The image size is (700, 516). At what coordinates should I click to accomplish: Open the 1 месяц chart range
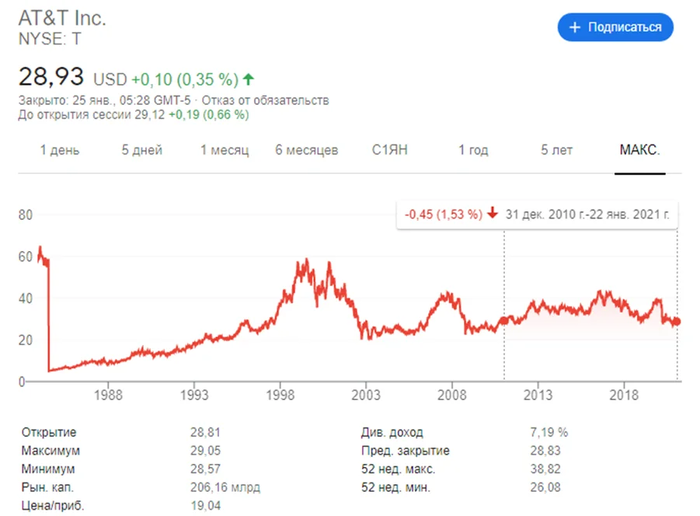click(x=223, y=150)
